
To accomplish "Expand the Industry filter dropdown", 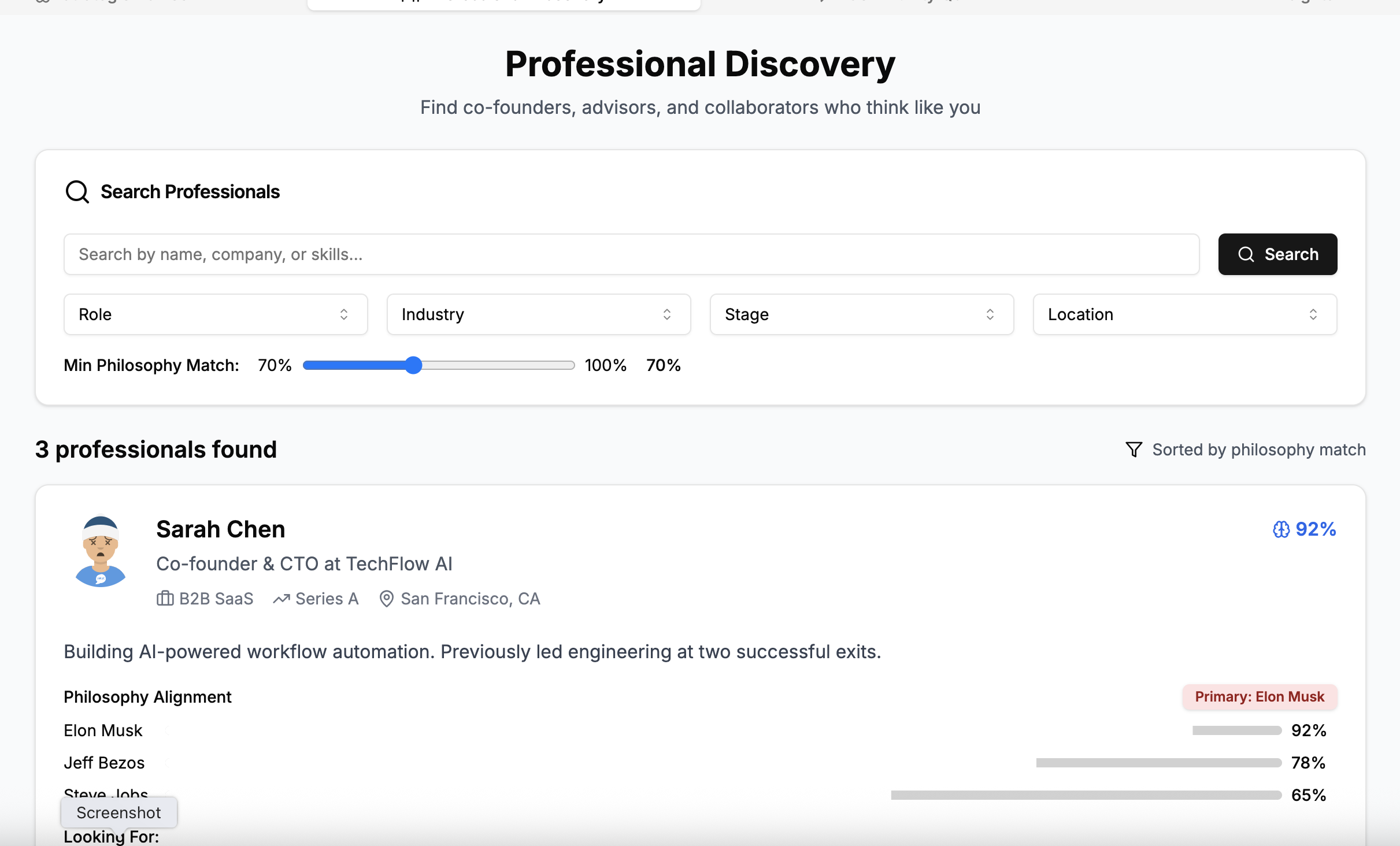I will 538,314.
